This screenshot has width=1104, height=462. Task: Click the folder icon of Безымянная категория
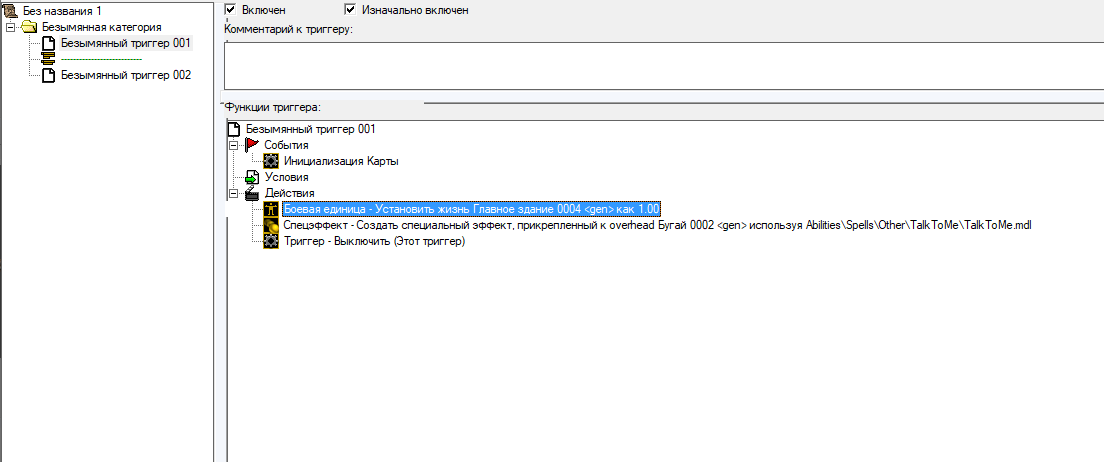pyautogui.click(x=30, y=27)
